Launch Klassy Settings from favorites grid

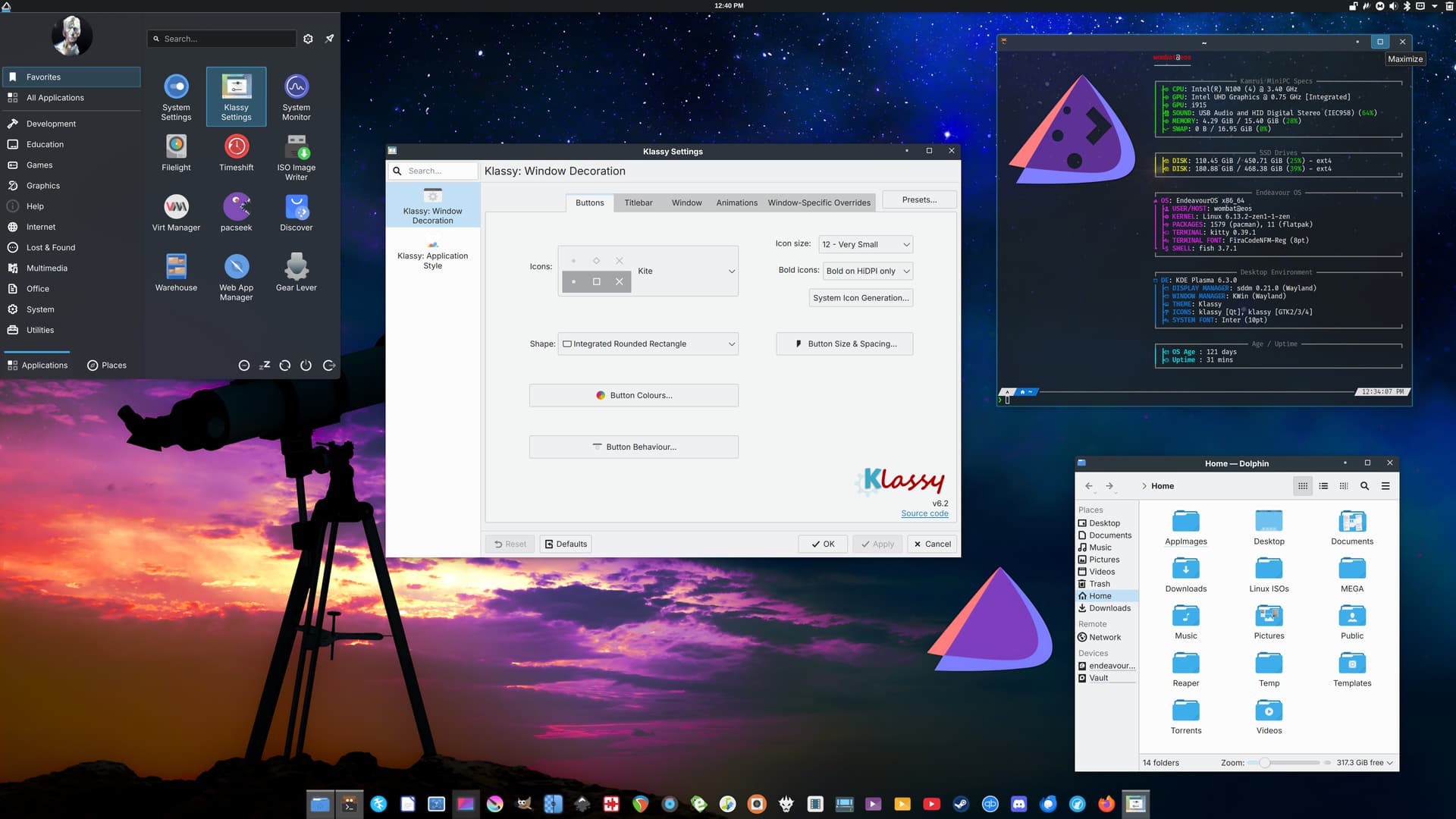236,97
